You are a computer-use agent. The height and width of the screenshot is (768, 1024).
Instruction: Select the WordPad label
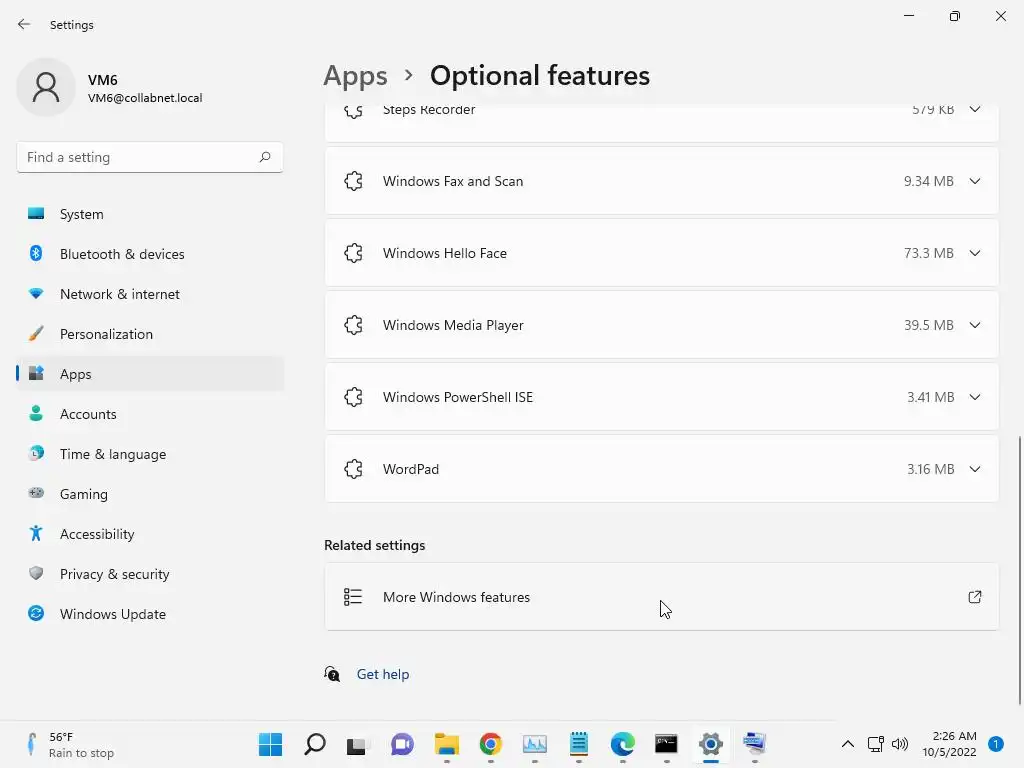pyautogui.click(x=411, y=469)
